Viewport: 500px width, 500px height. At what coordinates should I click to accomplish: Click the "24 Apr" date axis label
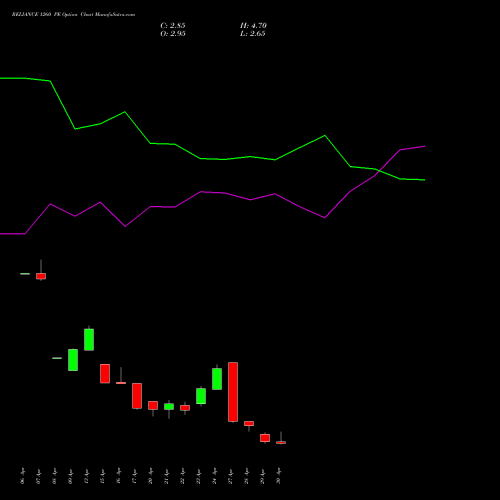pyautogui.click(x=214, y=476)
